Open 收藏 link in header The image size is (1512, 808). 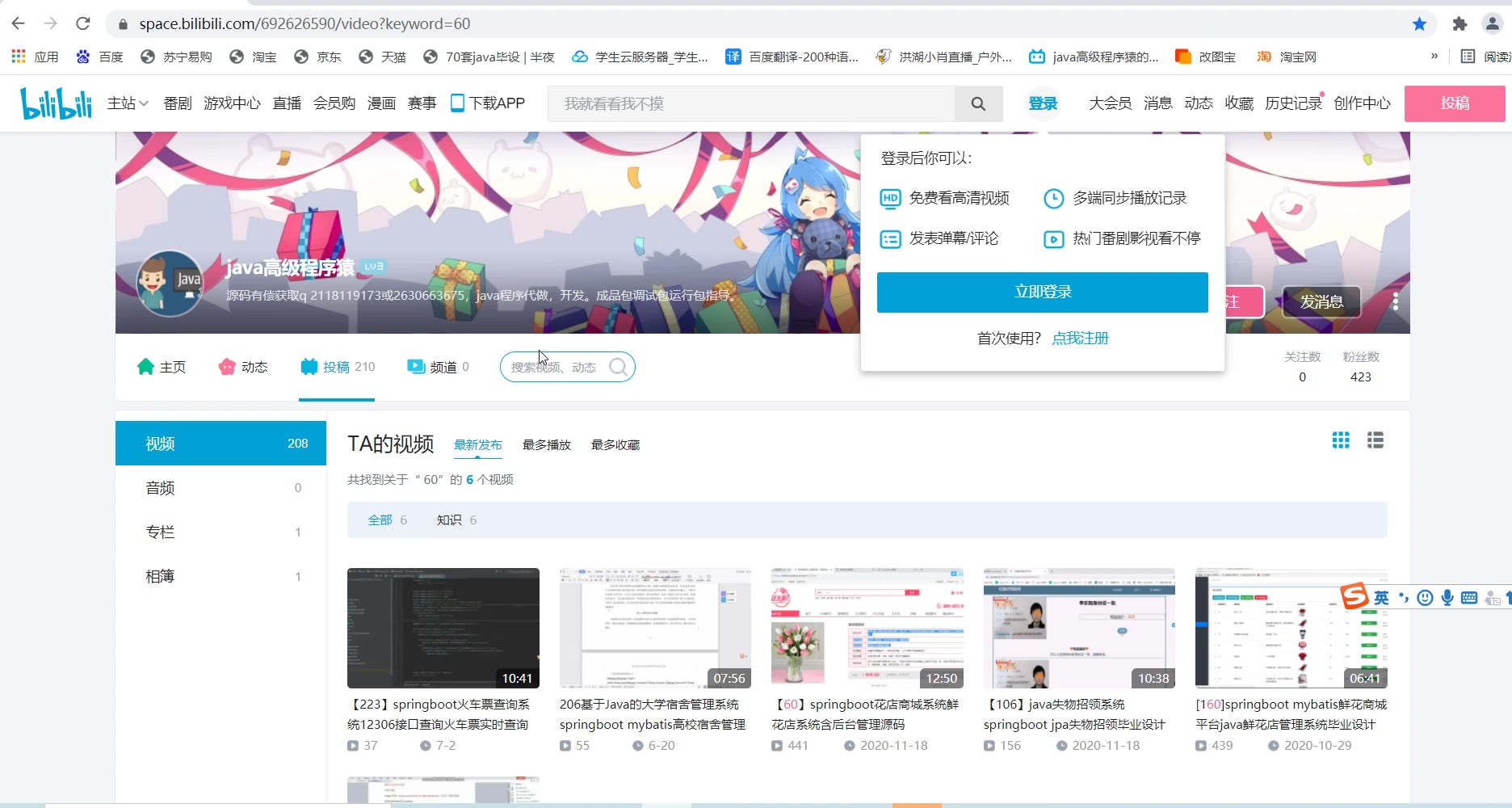click(1239, 103)
